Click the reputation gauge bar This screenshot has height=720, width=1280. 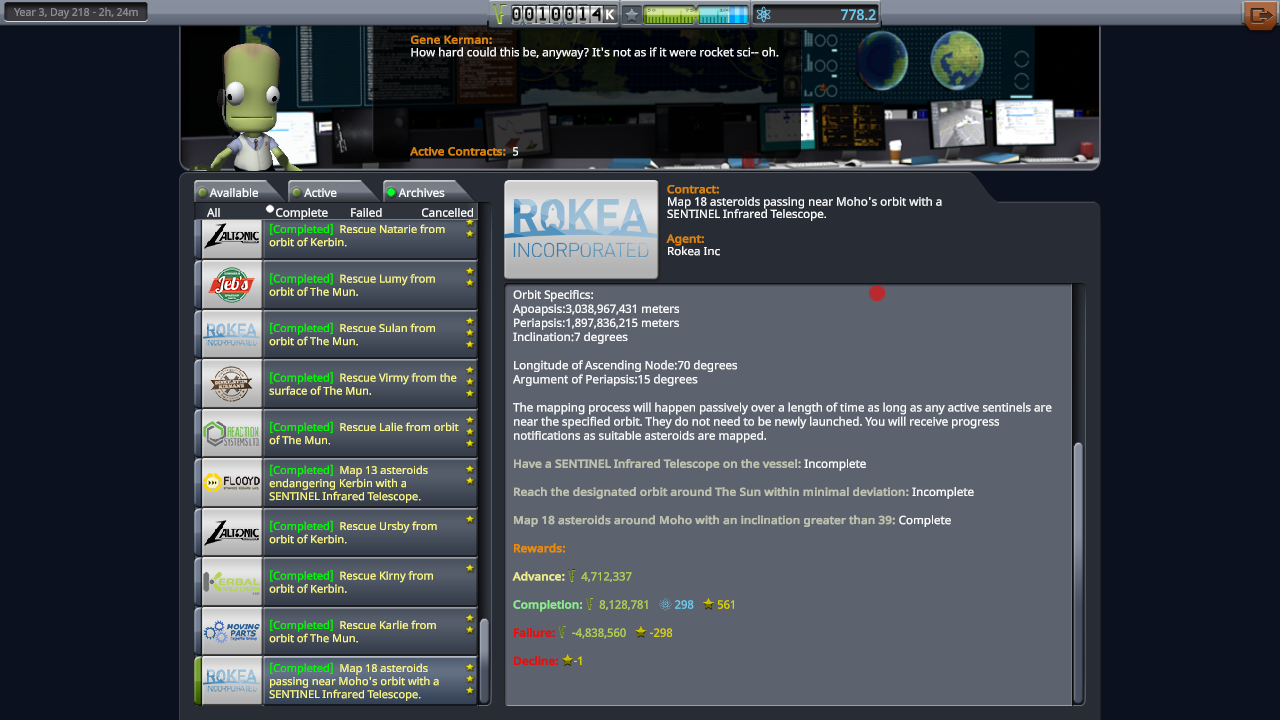tap(696, 14)
